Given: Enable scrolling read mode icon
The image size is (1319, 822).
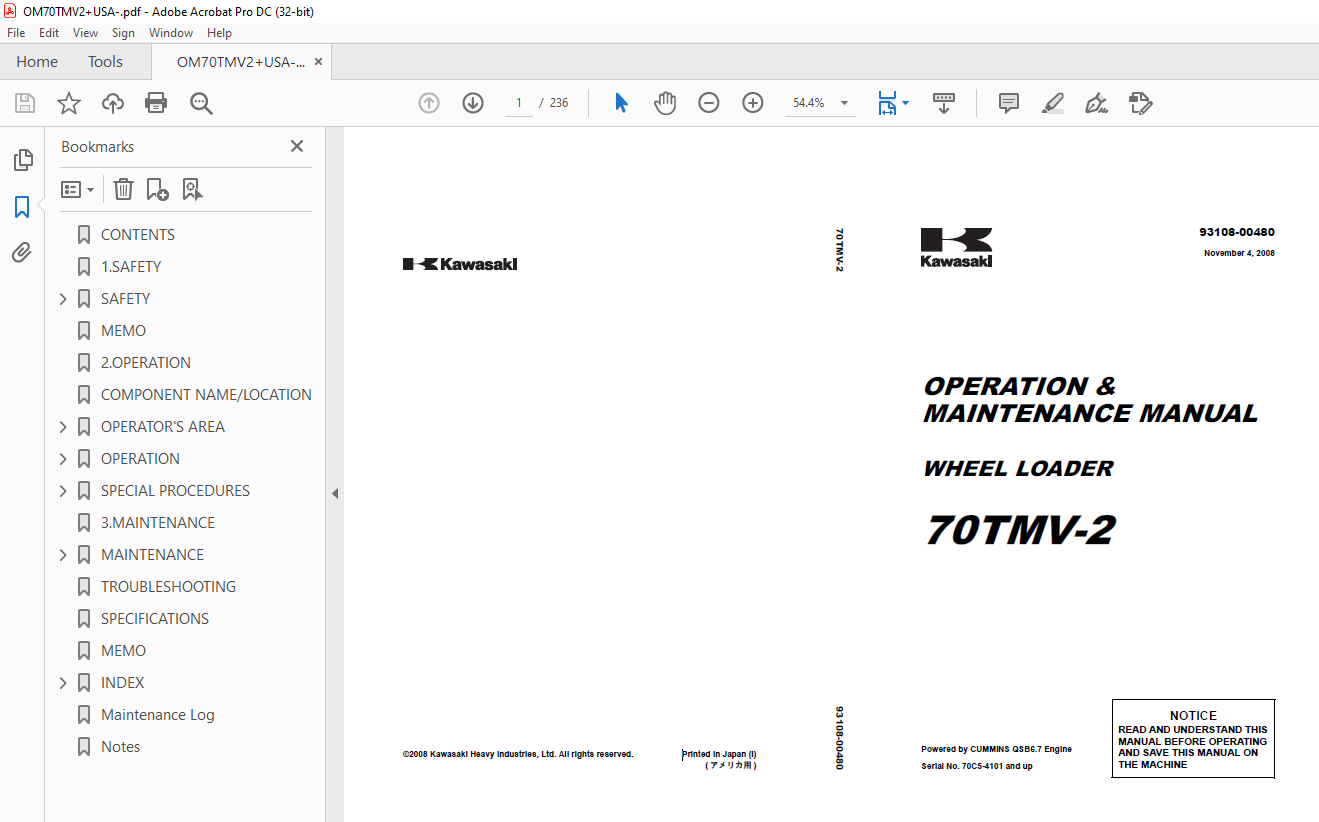Looking at the screenshot, I should [944, 103].
